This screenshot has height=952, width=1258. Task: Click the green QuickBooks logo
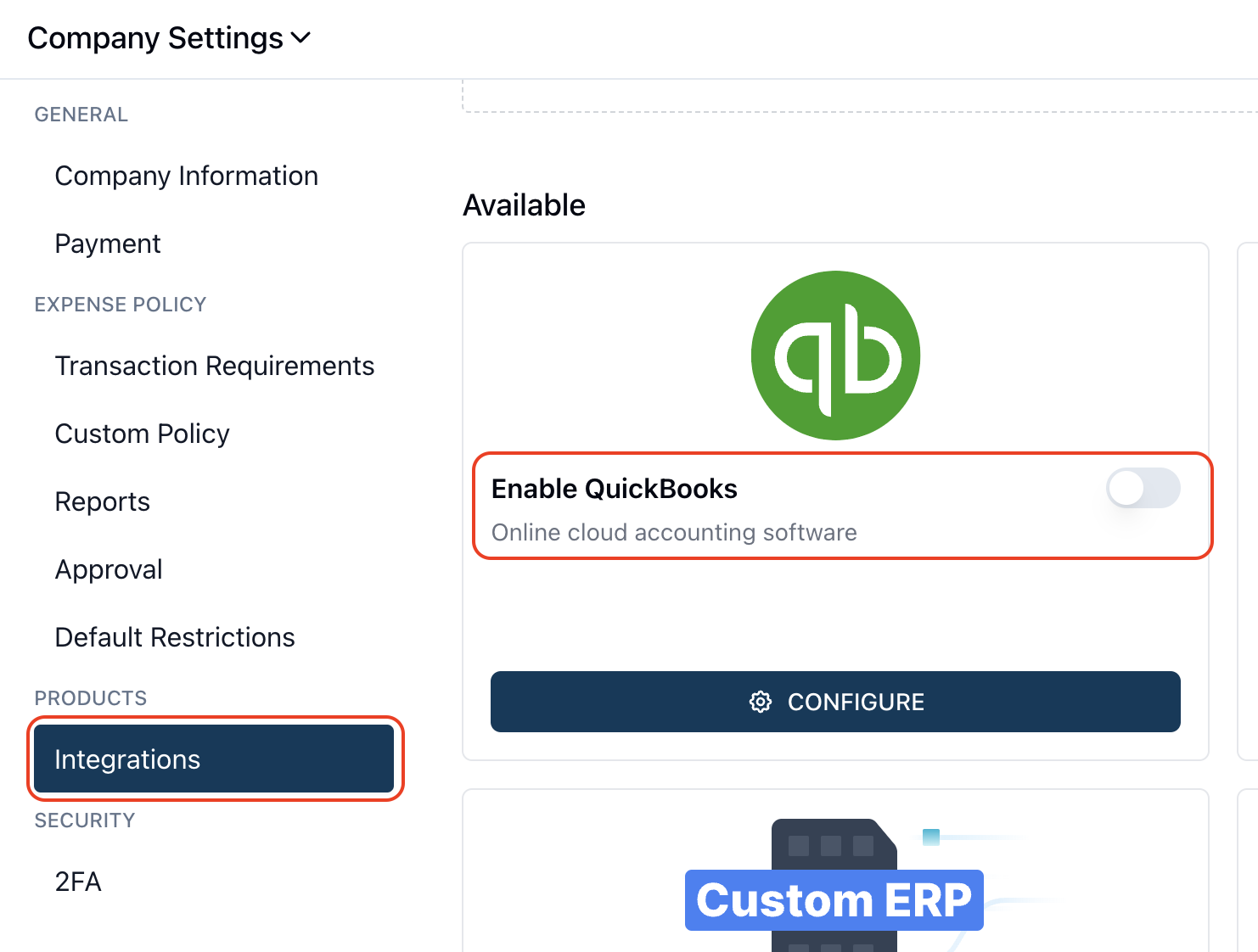[835, 356]
